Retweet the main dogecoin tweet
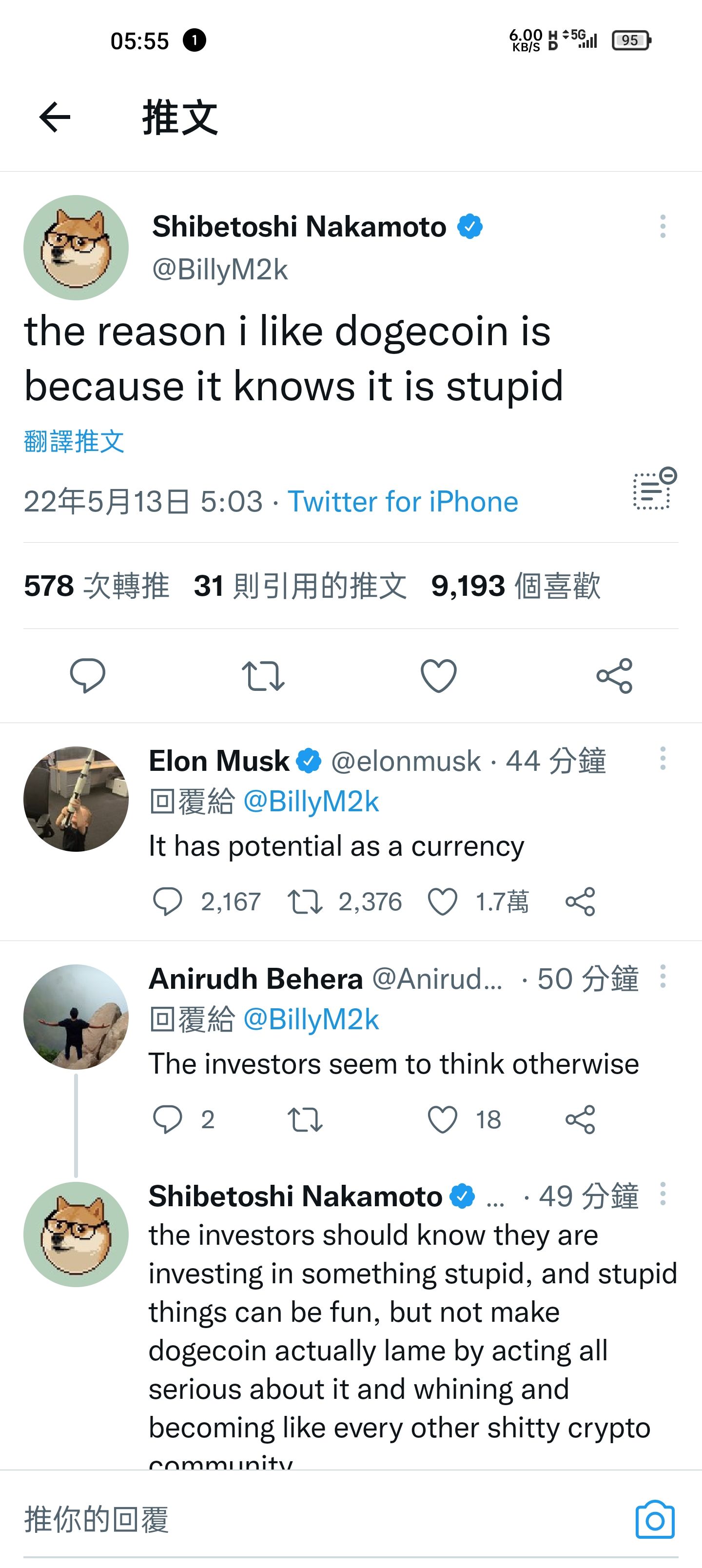Viewport: 702px width, 1568px height. coord(263,676)
